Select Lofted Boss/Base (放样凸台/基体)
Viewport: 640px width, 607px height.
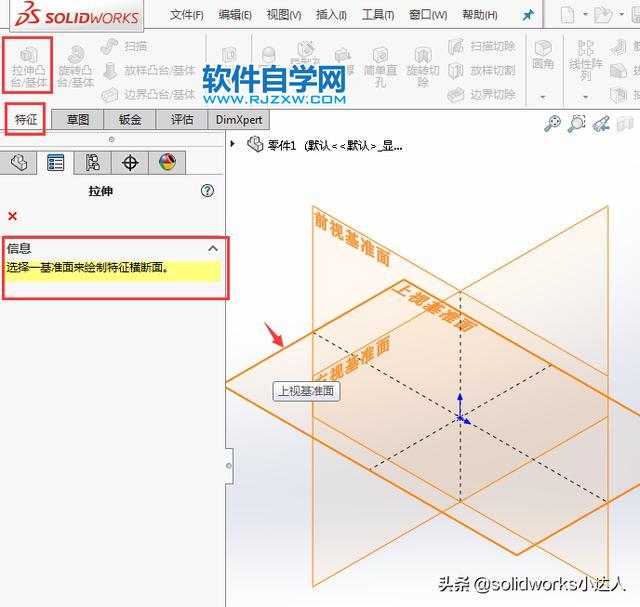[149, 71]
